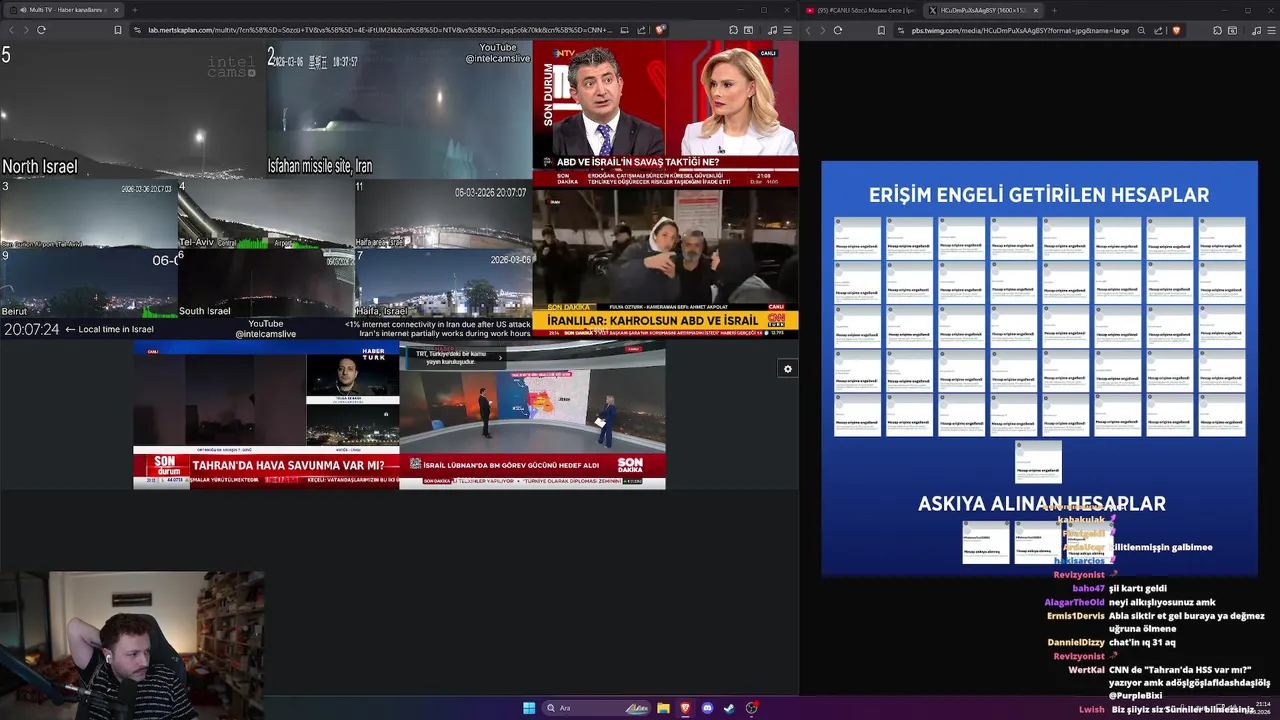Share the pbs.twimg.com image link
Image resolution: width=1280 pixels, height=720 pixels.
(1158, 30)
